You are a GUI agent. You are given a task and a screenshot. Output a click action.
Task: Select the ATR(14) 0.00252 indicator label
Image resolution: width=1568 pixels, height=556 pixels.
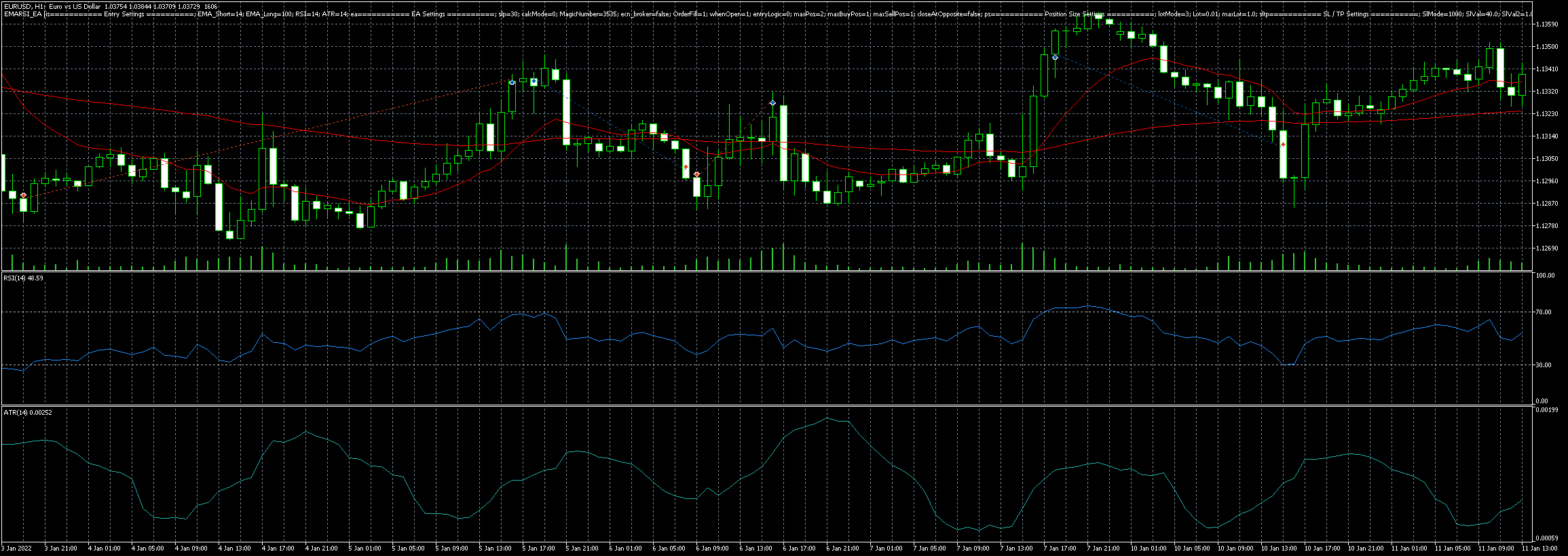tap(27, 412)
